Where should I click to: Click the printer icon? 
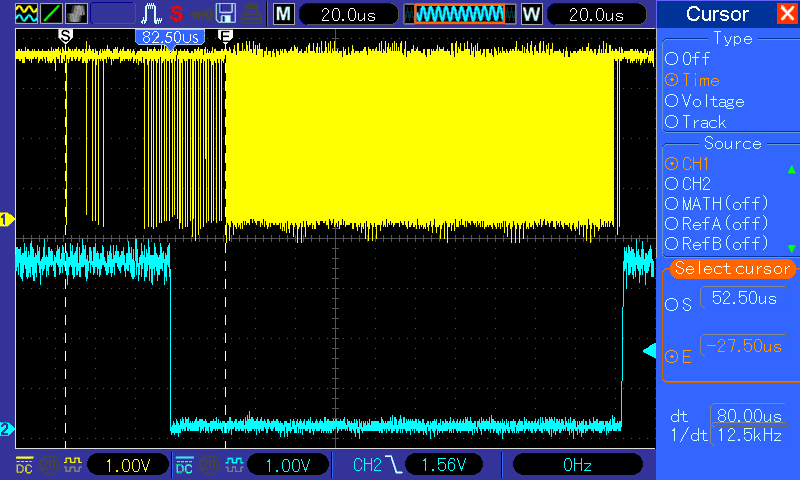pyautogui.click(x=252, y=14)
